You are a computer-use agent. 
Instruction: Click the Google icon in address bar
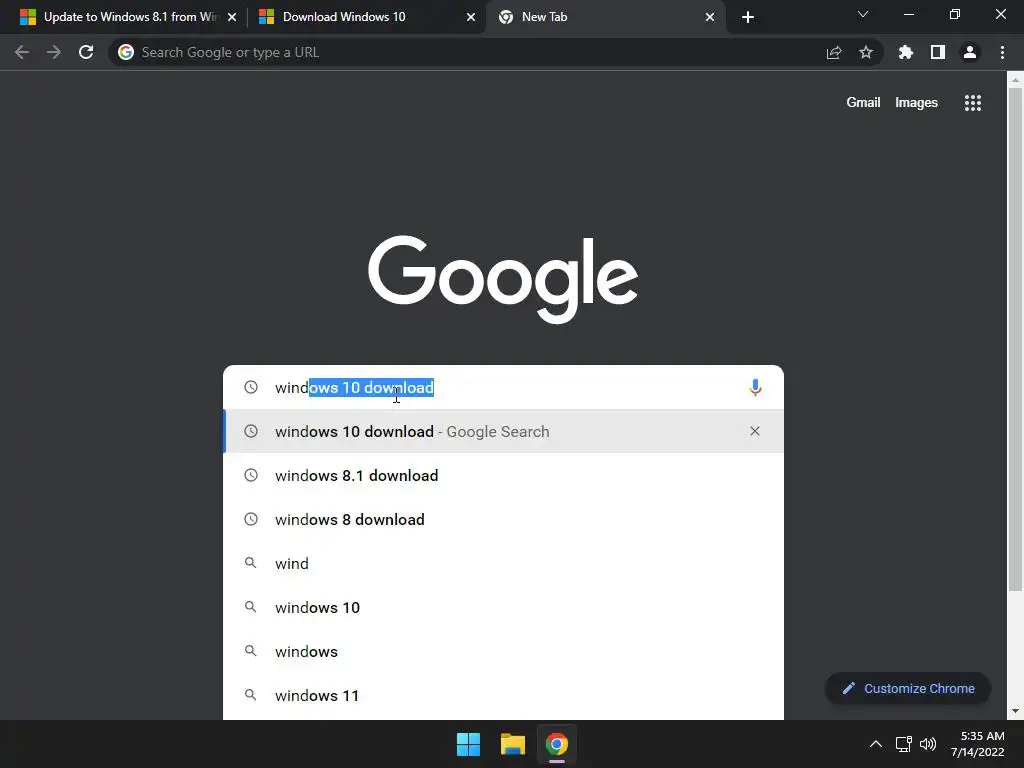(x=126, y=52)
